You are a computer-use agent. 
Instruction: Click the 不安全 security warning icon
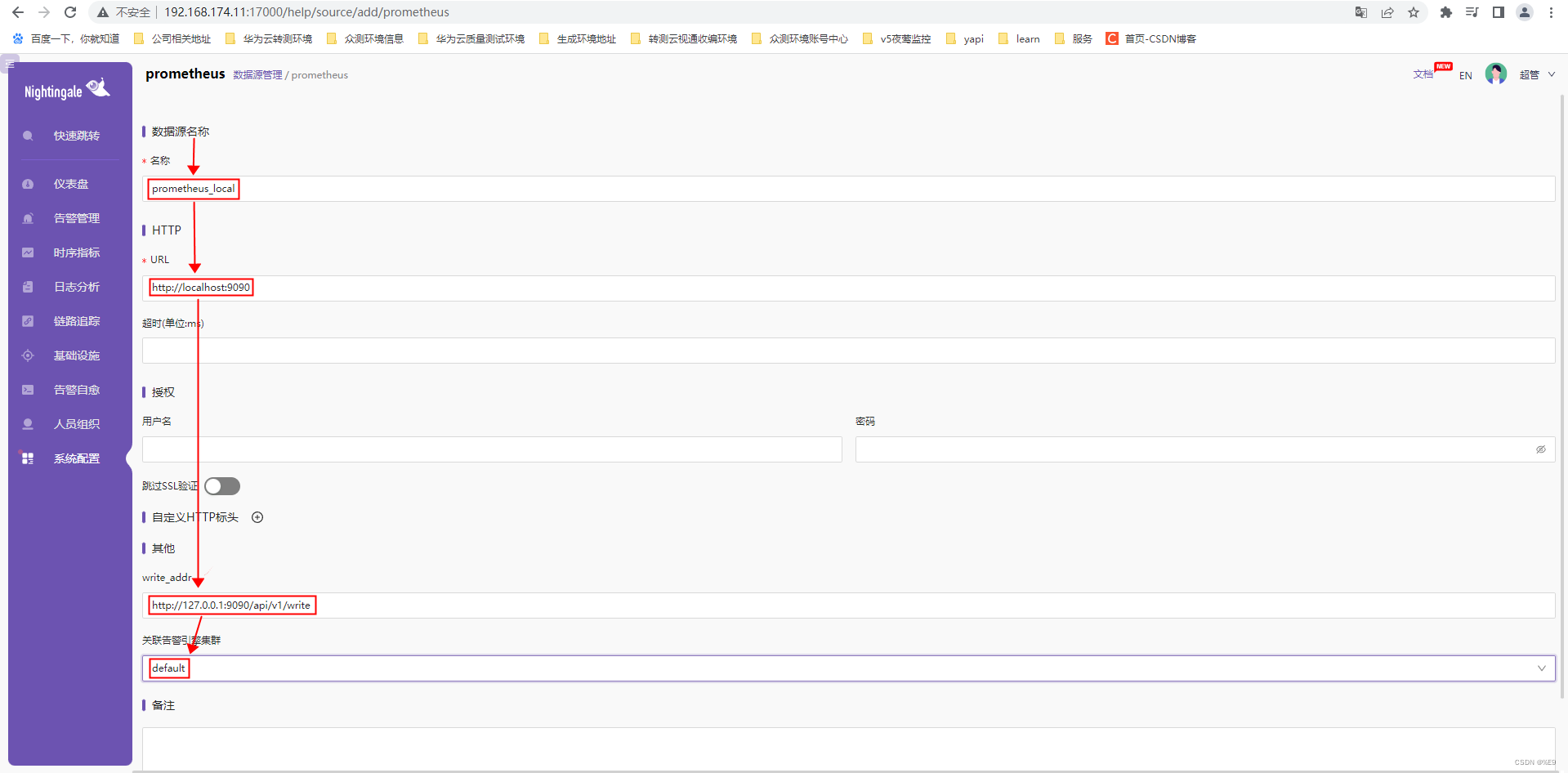click(103, 12)
